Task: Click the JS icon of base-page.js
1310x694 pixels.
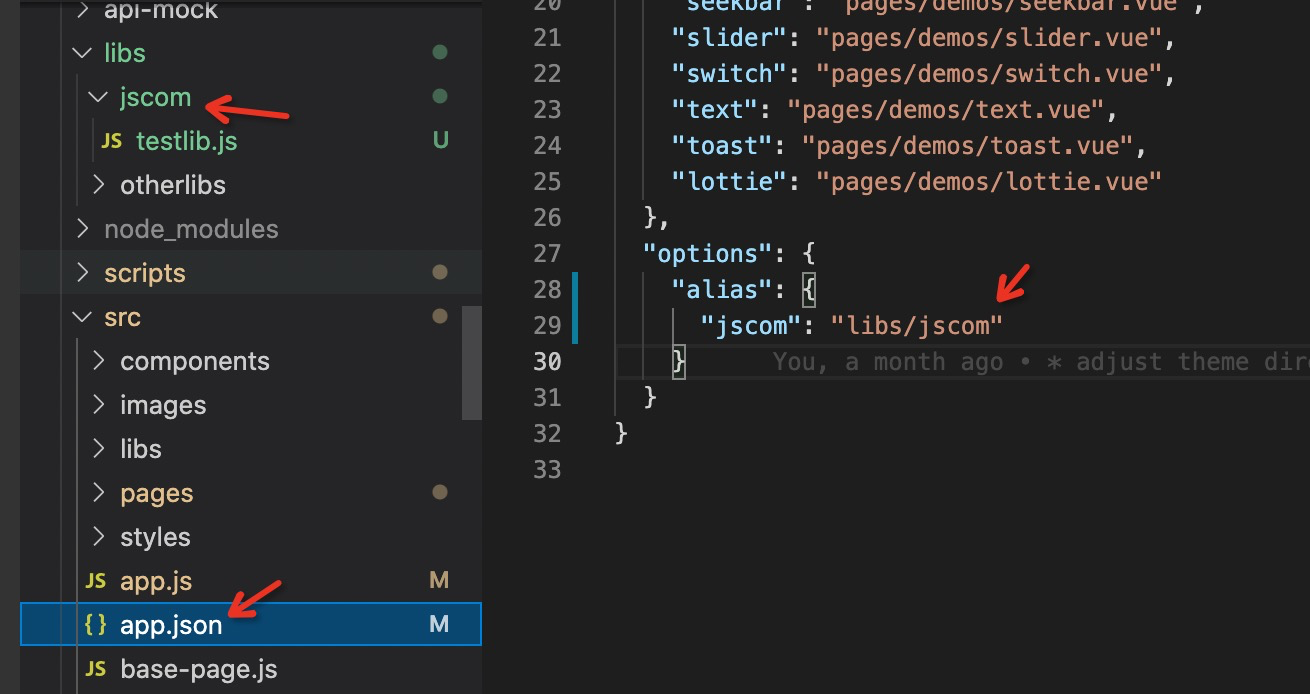Action: [x=96, y=669]
